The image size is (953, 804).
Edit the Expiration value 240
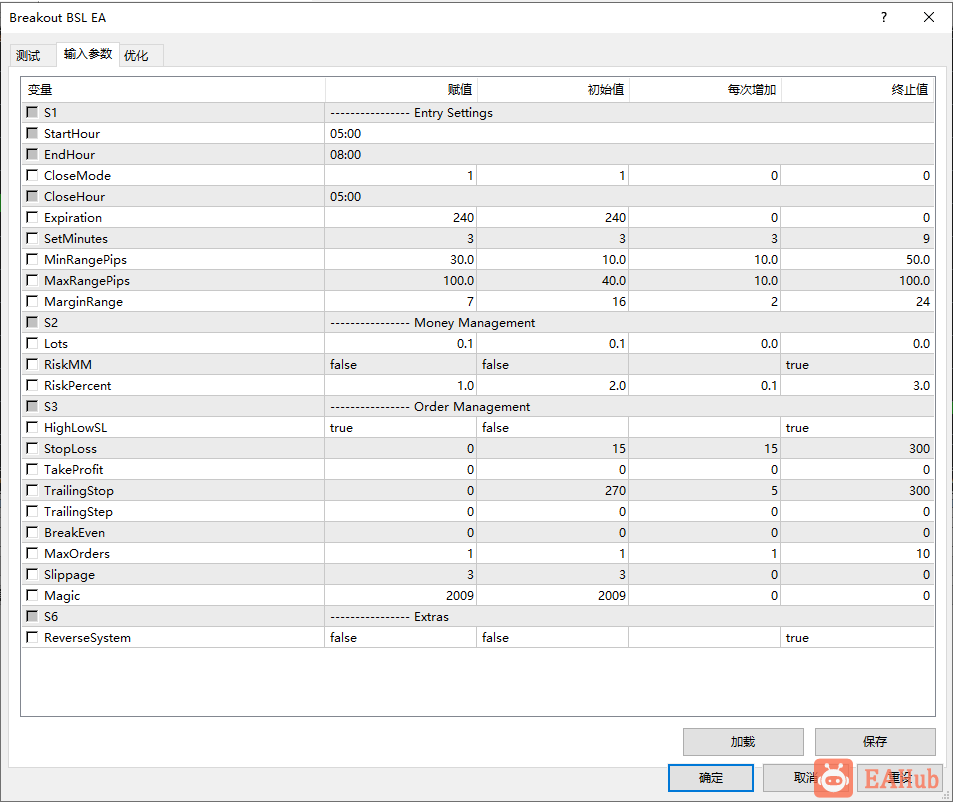tap(401, 218)
